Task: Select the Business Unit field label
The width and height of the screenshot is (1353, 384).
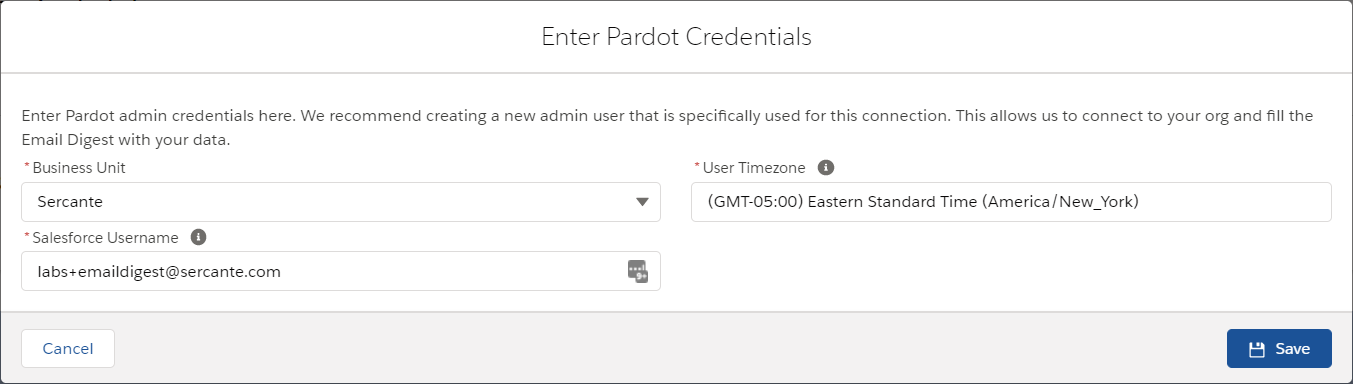Action: (x=79, y=168)
